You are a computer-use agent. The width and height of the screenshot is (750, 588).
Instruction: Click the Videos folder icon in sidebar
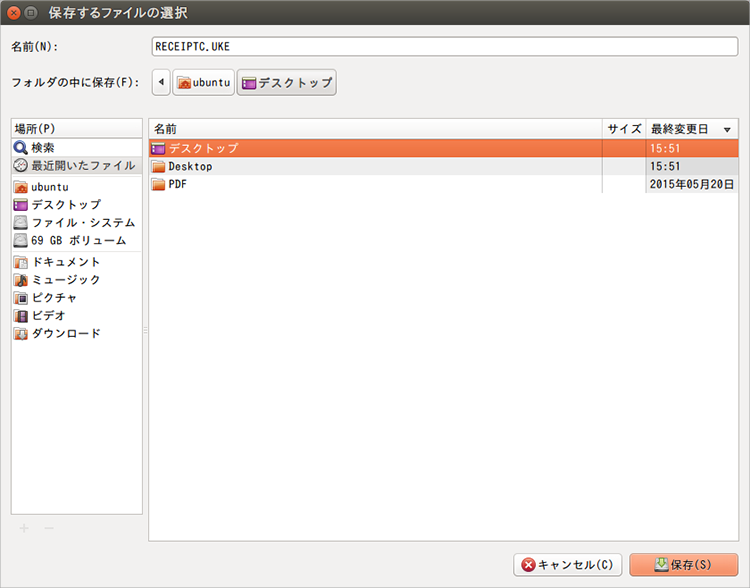(21, 316)
